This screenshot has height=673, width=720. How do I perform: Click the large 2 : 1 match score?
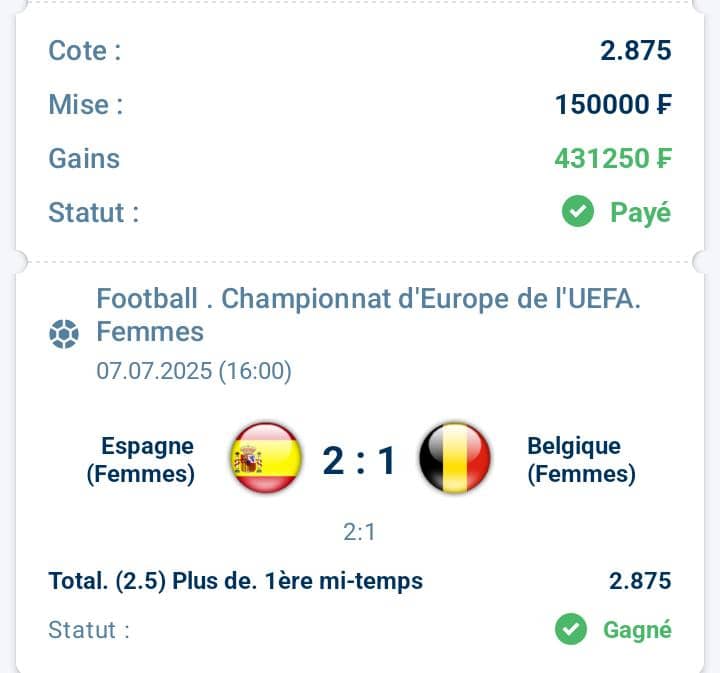pos(360,460)
